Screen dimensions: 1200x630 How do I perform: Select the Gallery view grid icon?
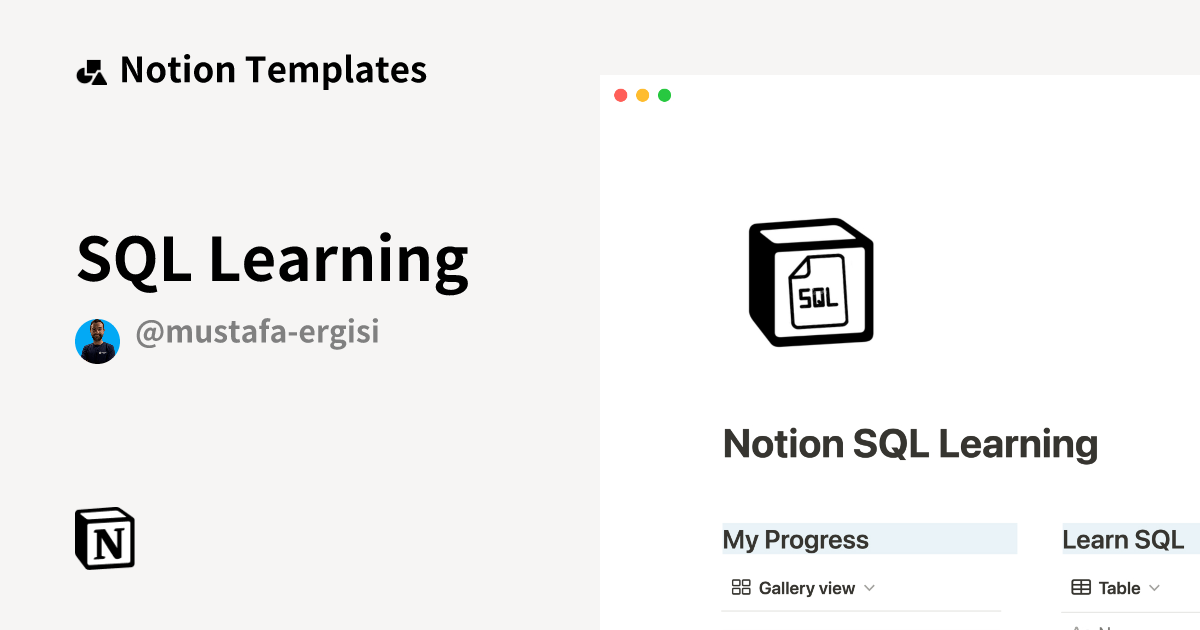(x=741, y=588)
